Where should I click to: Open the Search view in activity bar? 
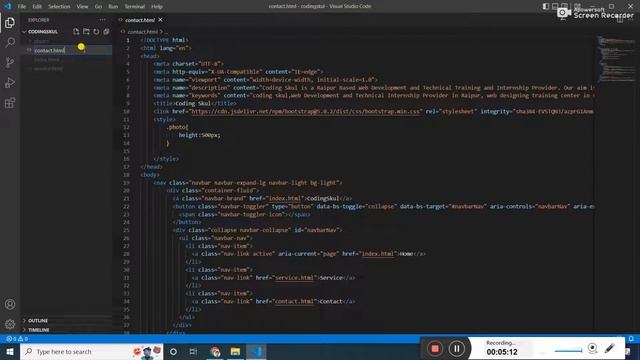(10, 42)
